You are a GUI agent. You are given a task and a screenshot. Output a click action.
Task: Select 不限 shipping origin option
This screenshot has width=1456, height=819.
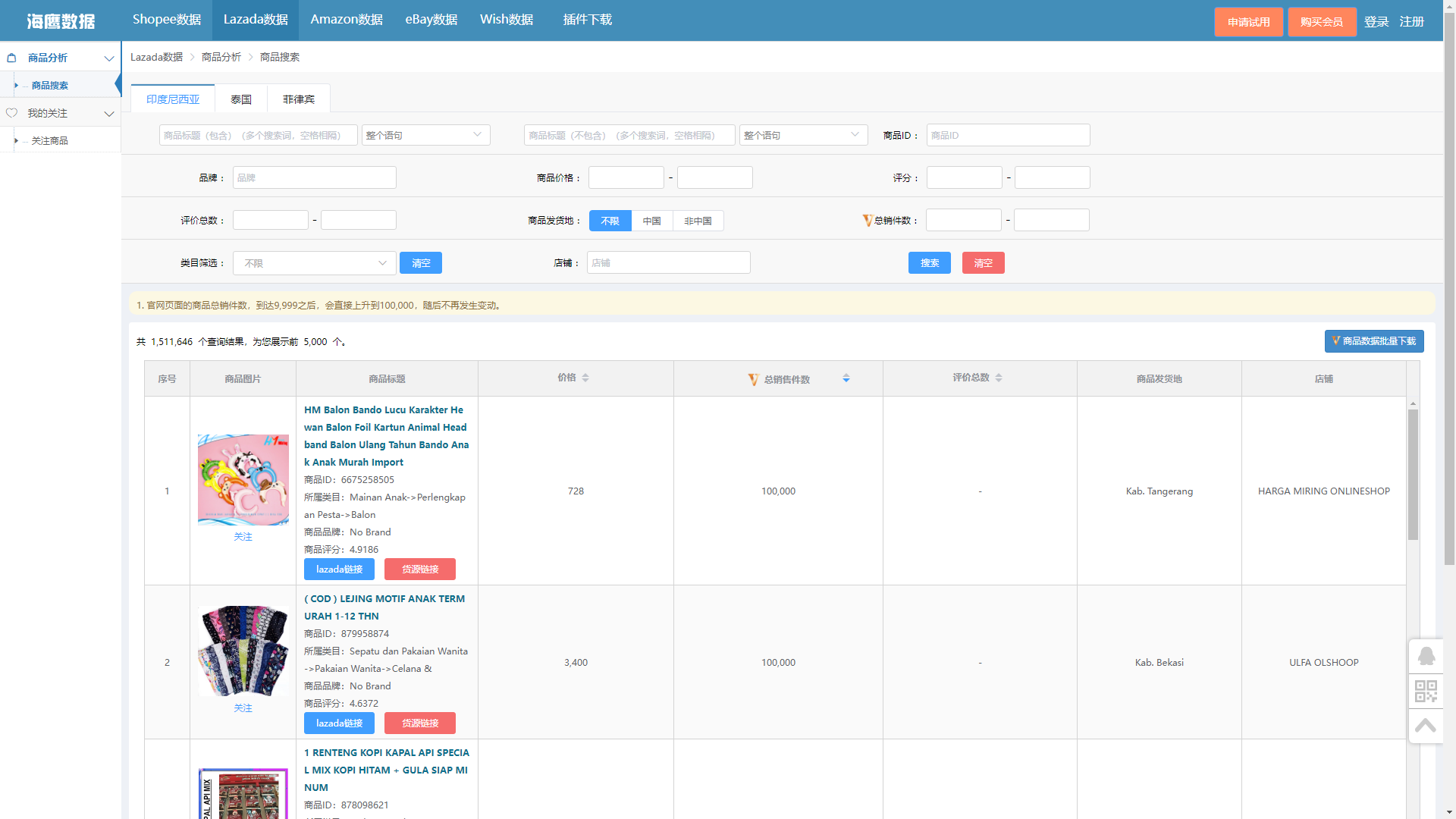pyautogui.click(x=610, y=221)
